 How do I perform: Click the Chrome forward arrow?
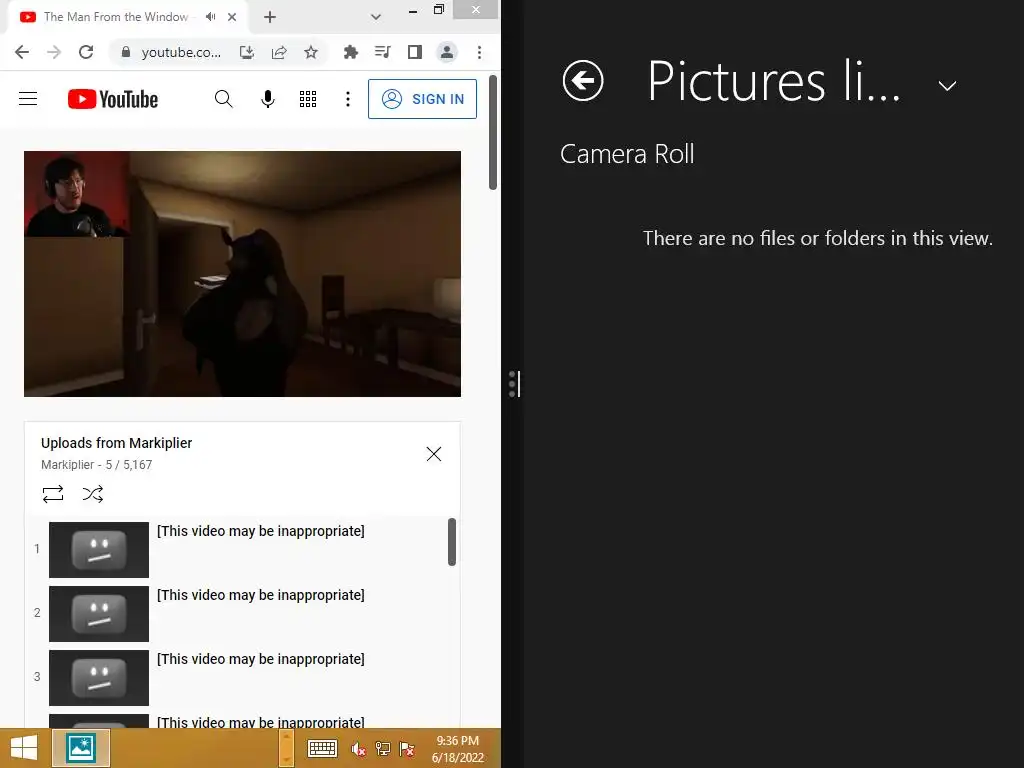[54, 52]
